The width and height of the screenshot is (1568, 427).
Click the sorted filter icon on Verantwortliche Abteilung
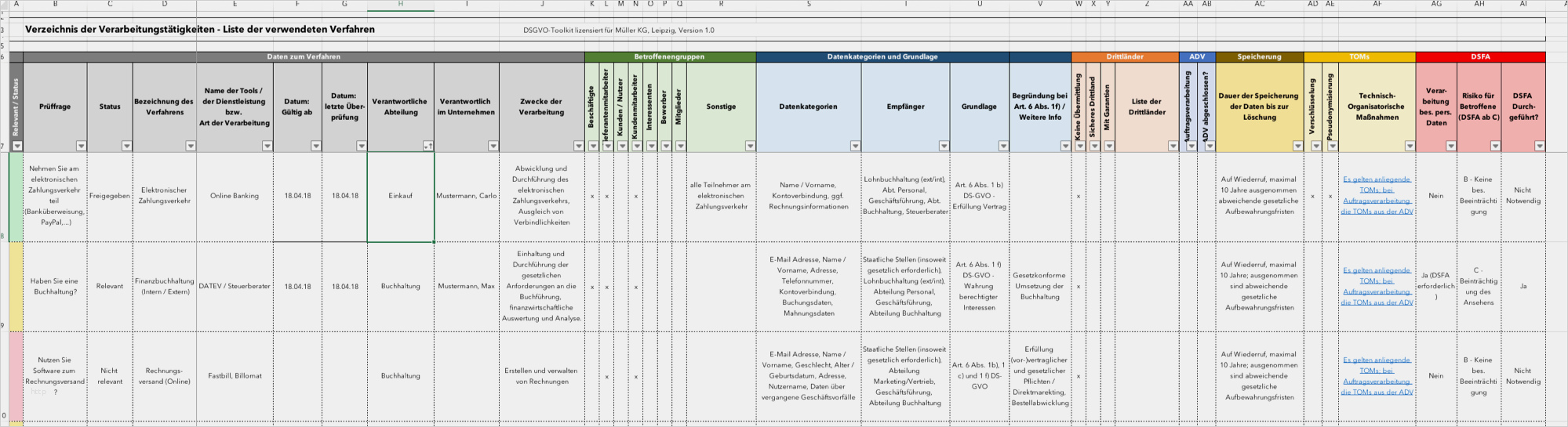click(427, 146)
